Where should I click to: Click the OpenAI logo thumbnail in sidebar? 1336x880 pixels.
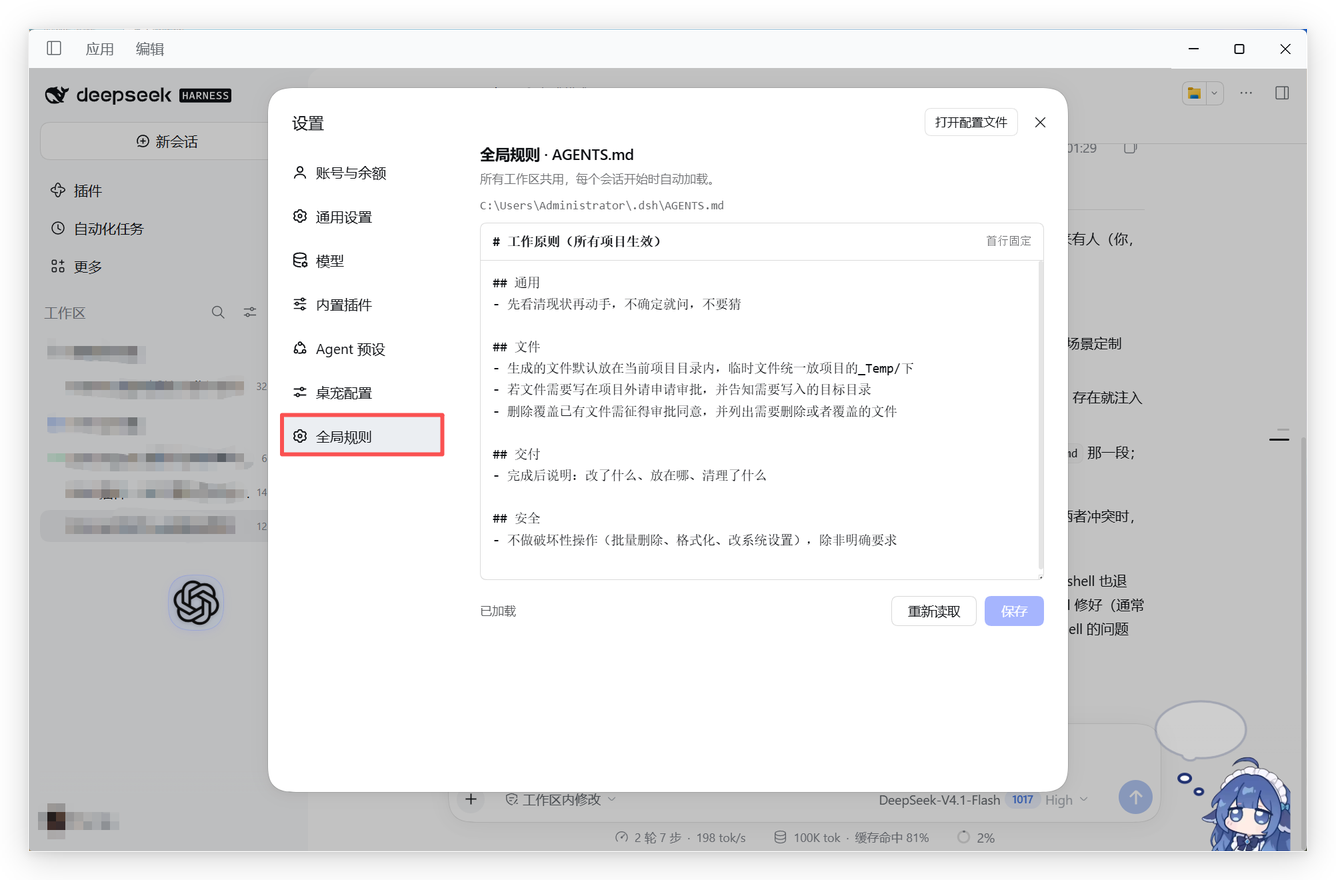click(x=196, y=603)
